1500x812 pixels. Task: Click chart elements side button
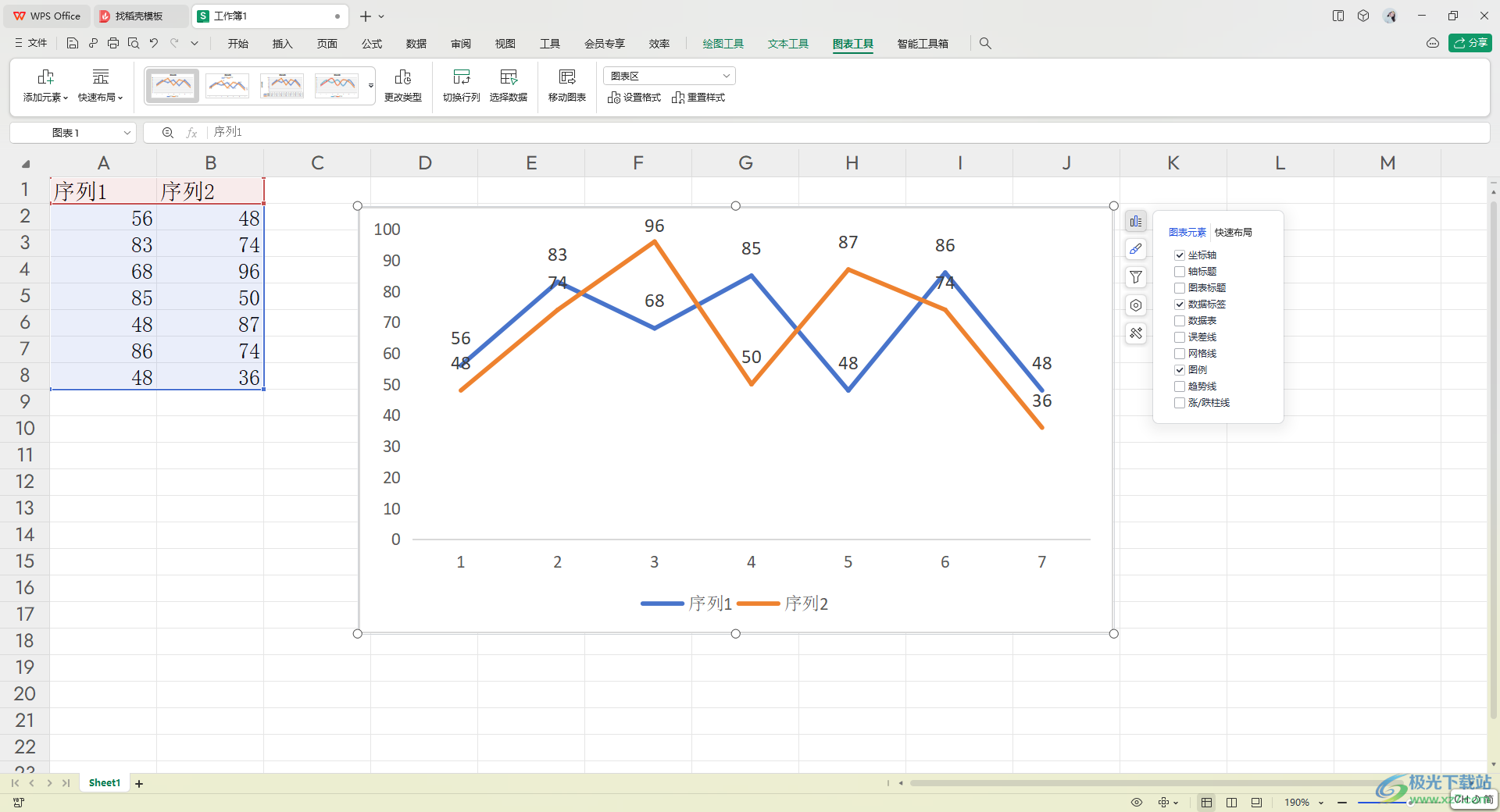pos(1136,222)
